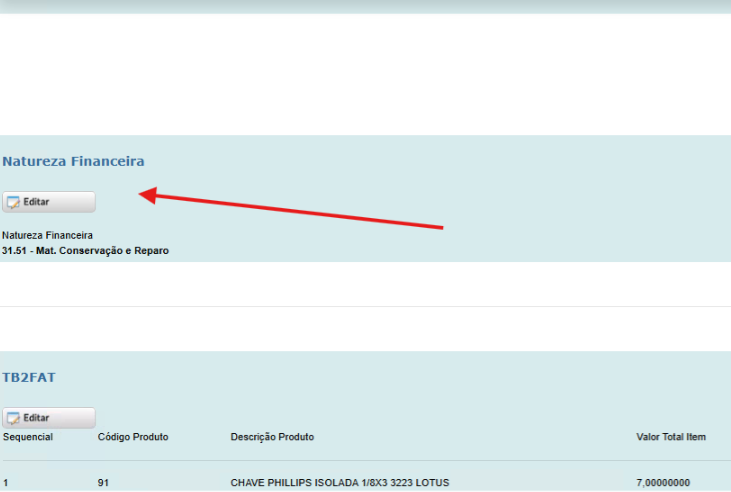Select the Natureza Financeira section heading
This screenshot has width=731, height=492.
click(x=73, y=161)
